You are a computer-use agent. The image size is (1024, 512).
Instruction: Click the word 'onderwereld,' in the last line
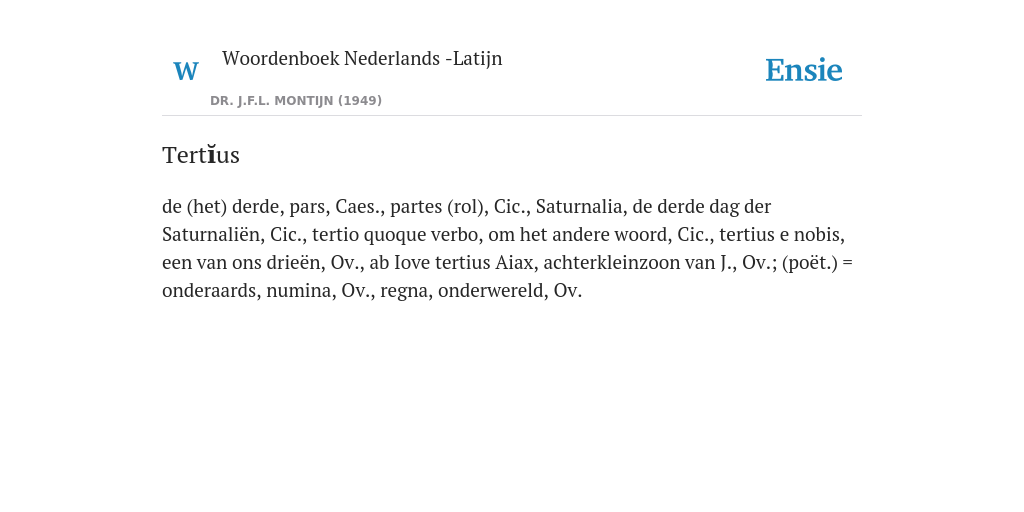coord(493,291)
